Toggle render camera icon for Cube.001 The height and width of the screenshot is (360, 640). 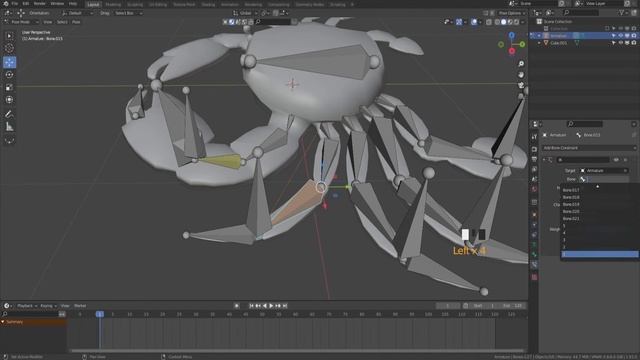(x=634, y=43)
